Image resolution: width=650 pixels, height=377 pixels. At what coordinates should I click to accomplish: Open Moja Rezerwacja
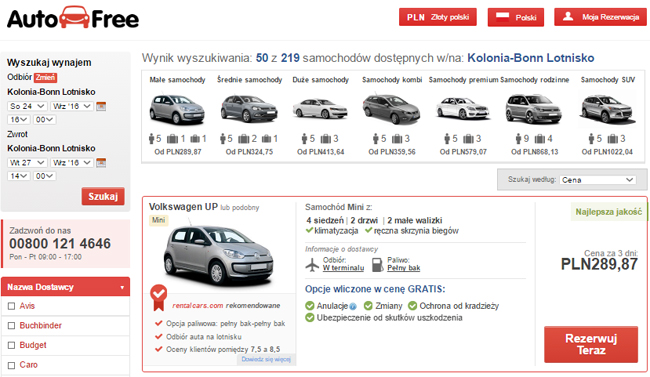(x=600, y=17)
